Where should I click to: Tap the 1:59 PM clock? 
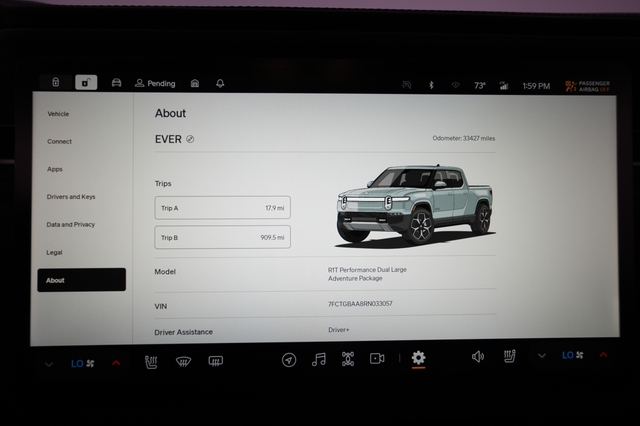536,86
